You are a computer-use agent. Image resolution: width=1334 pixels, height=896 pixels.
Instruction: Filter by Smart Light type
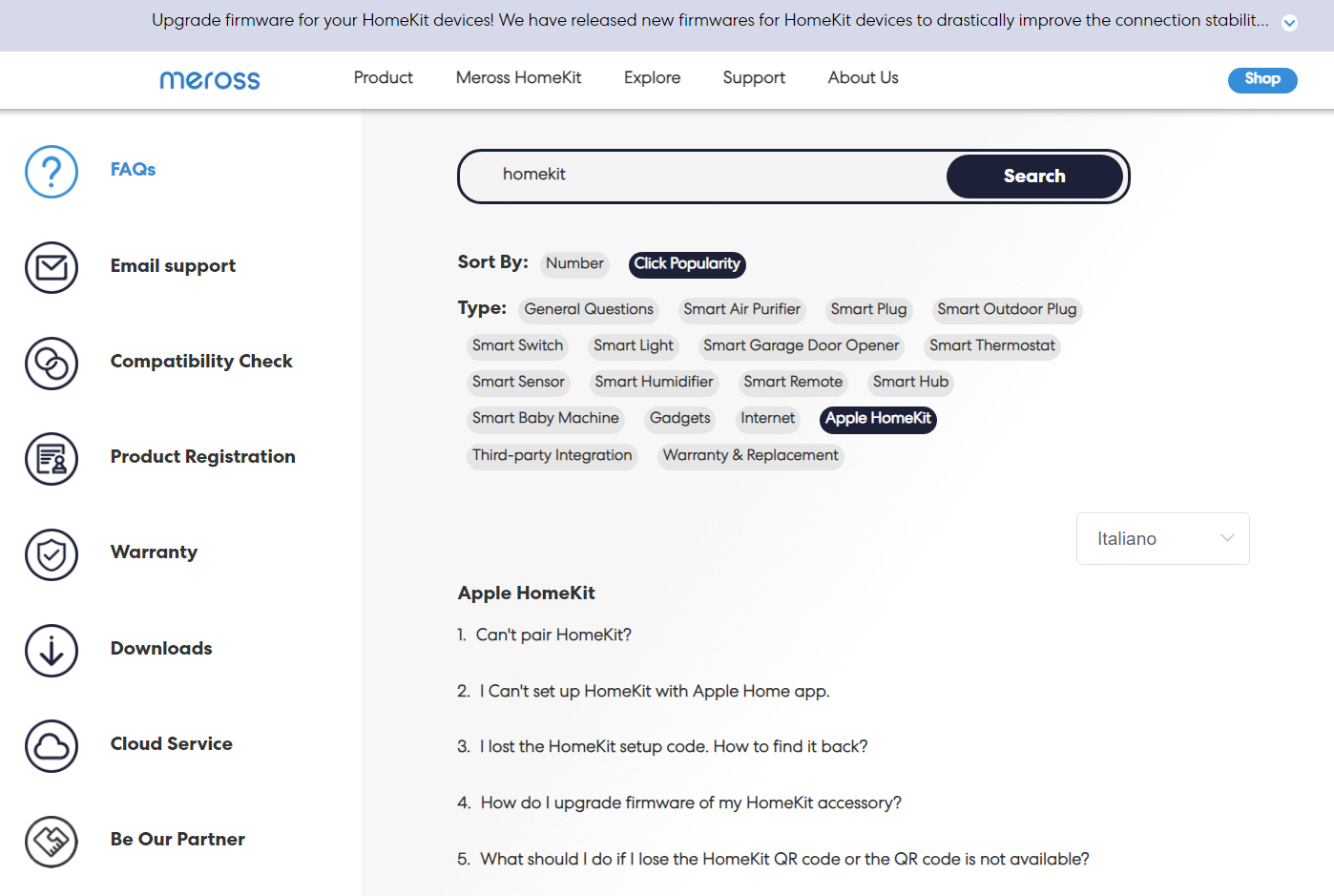click(x=634, y=346)
